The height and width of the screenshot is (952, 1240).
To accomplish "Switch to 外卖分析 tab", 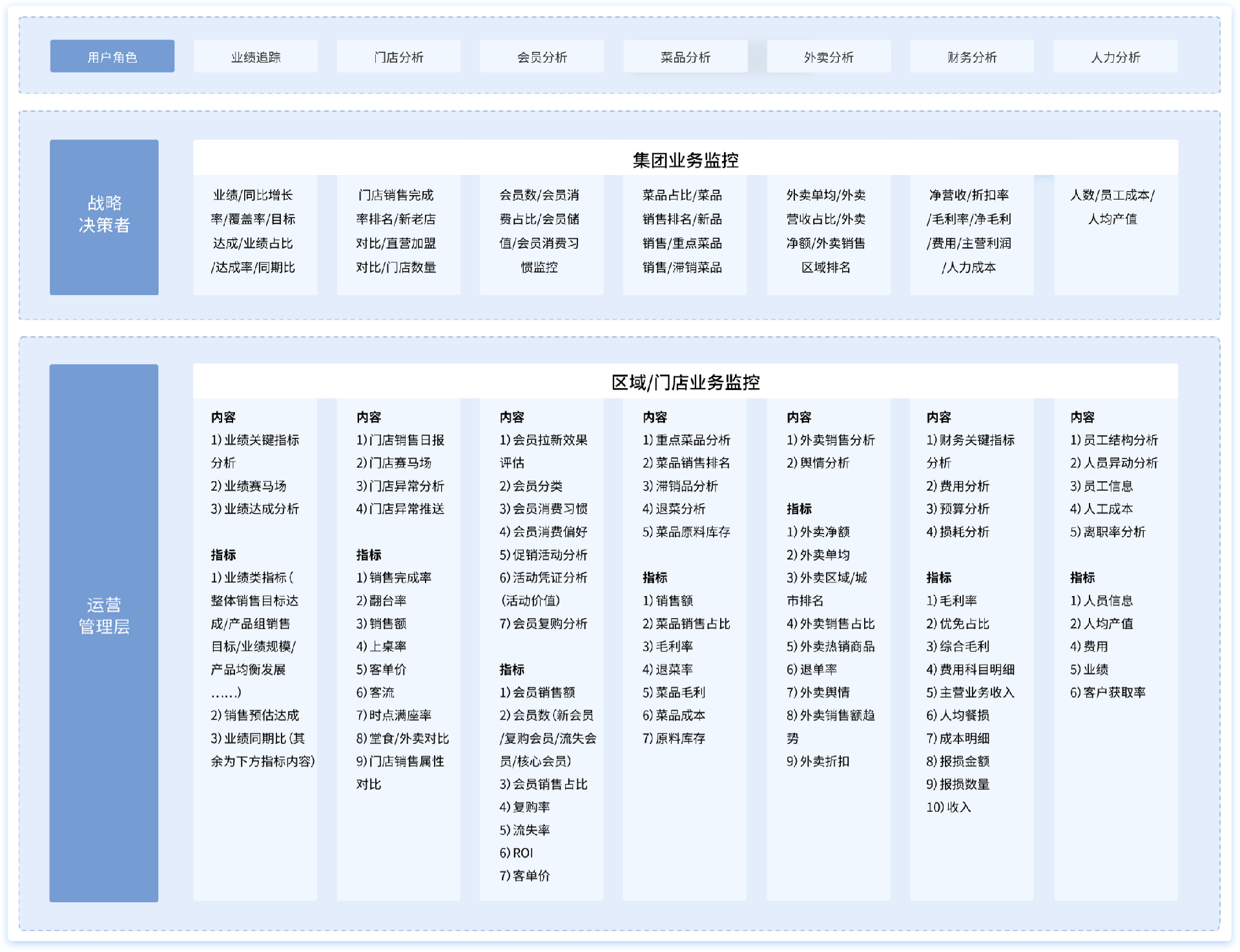I will point(829,57).
